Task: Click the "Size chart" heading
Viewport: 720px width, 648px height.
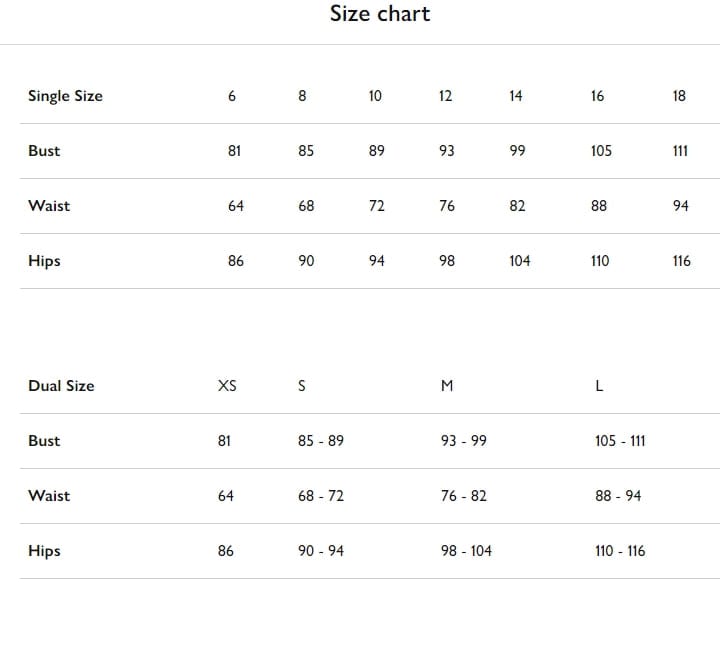Action: point(380,14)
